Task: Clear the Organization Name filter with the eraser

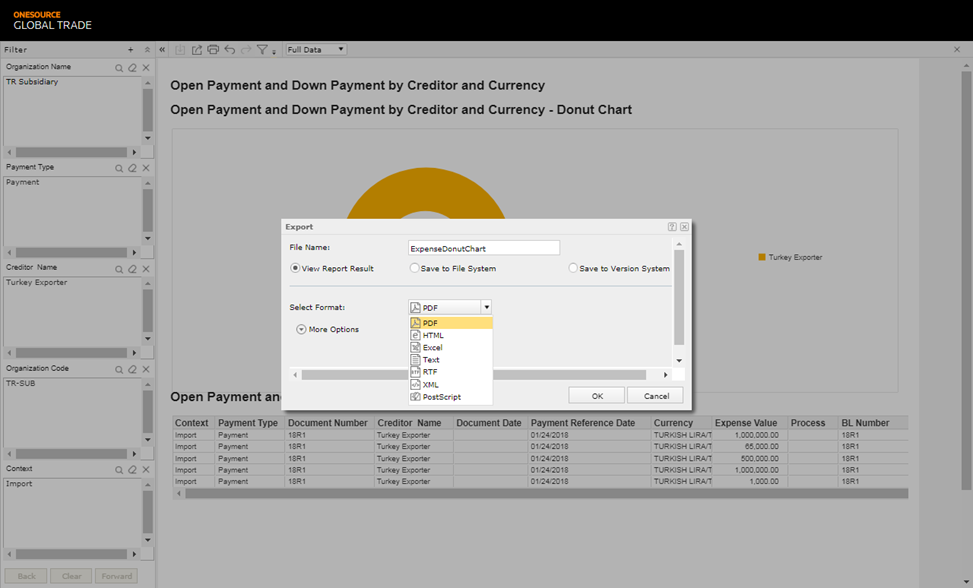Action: 132,68
